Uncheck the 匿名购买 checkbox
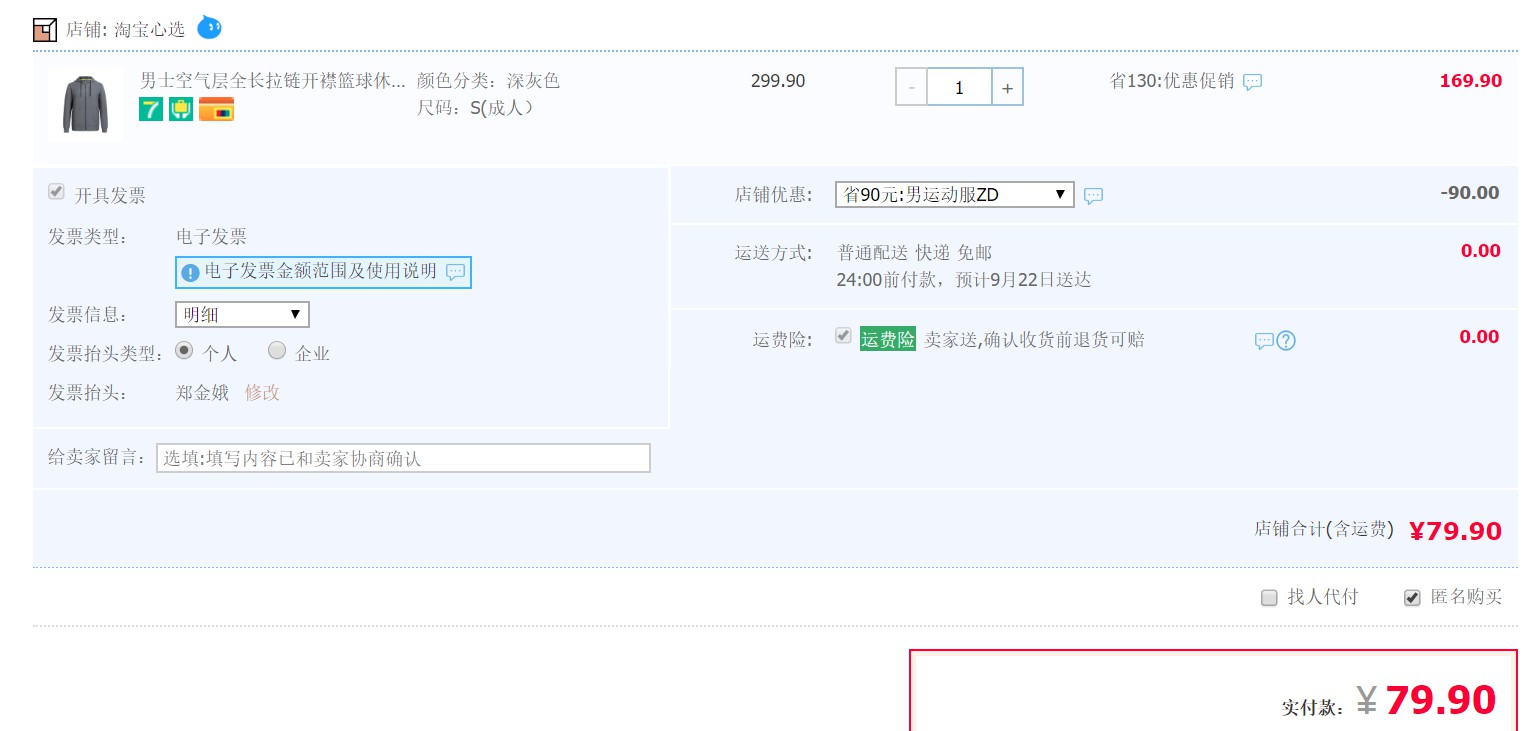The height and width of the screenshot is (731, 1535). 1412,598
